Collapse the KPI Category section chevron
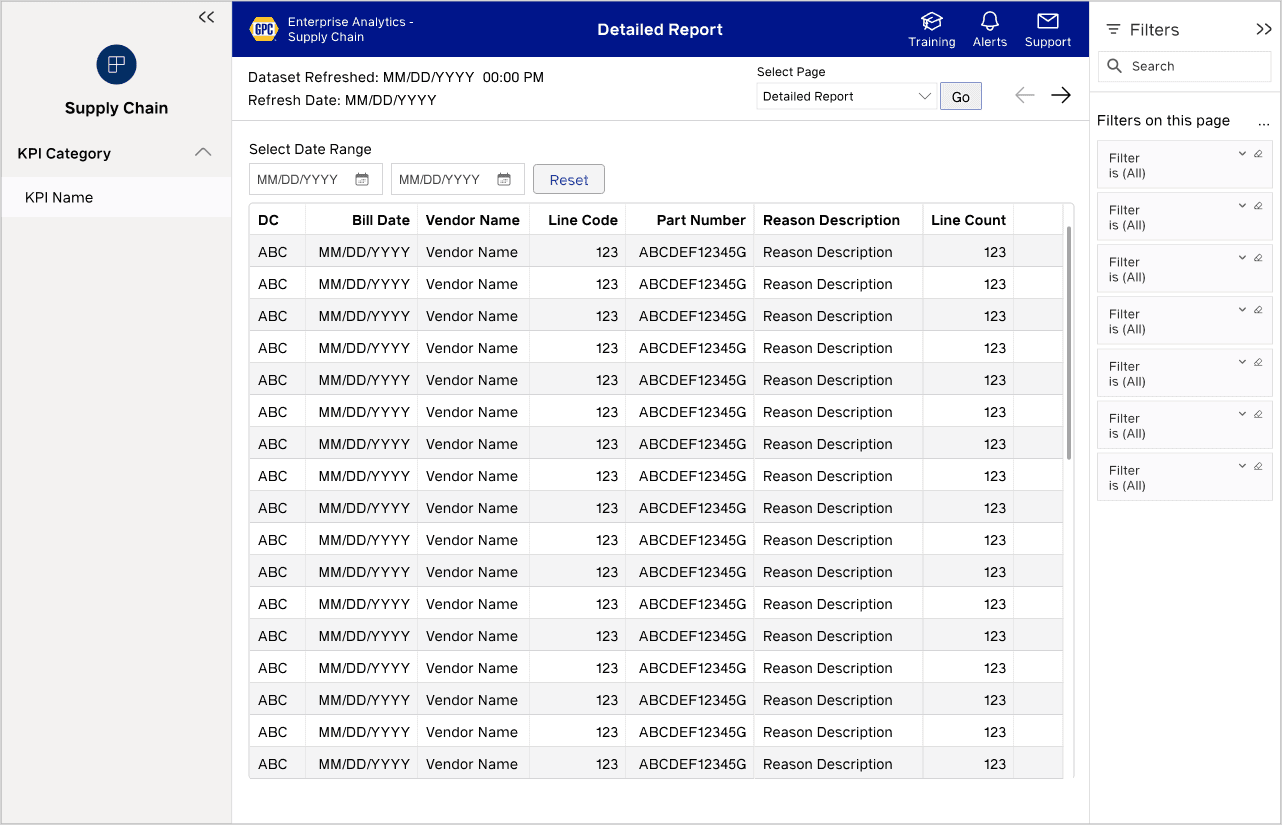 click(x=203, y=153)
